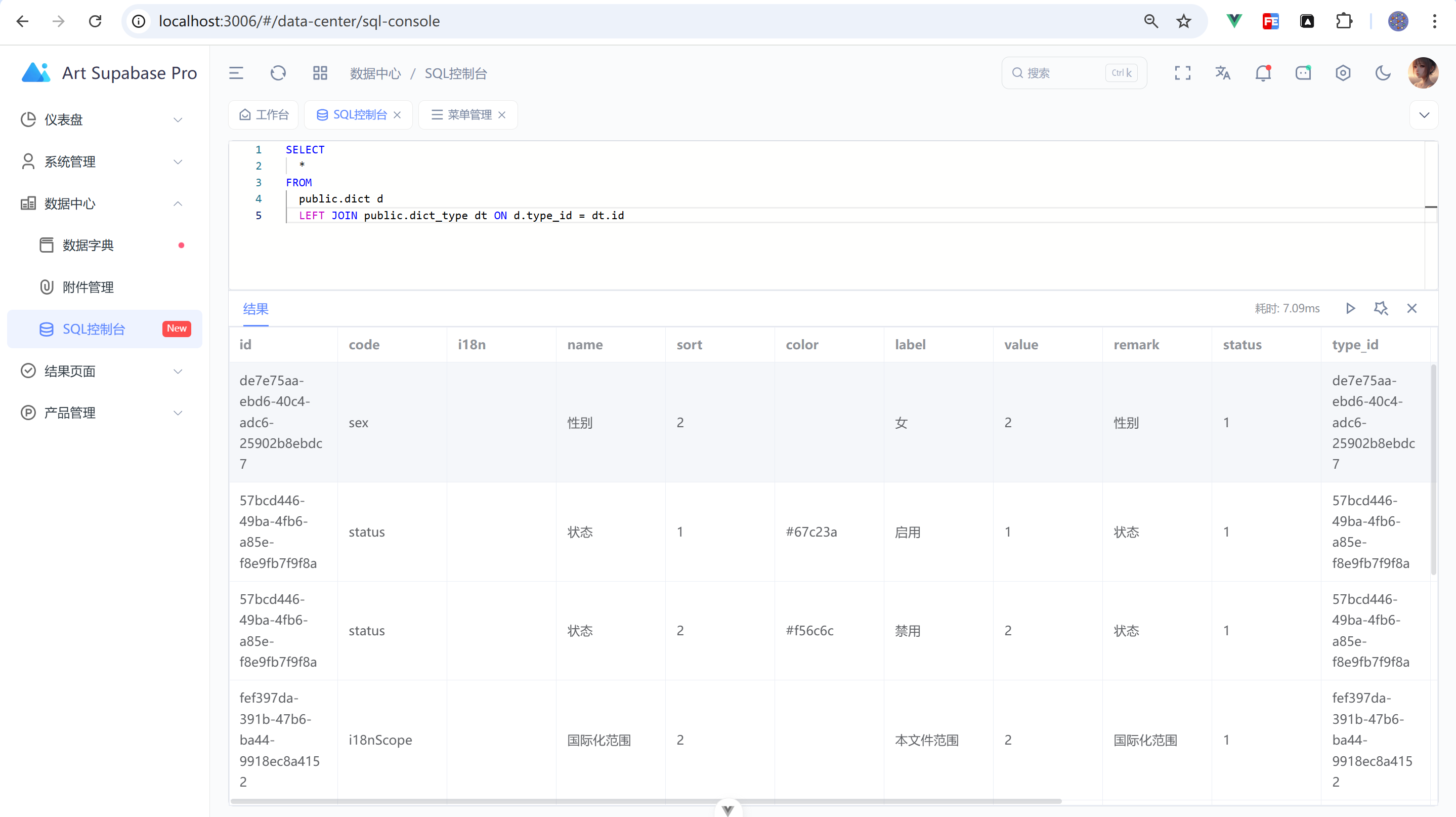This screenshot has width=1456, height=817.
Task: Open settings via the hexagon icon
Action: click(1343, 73)
